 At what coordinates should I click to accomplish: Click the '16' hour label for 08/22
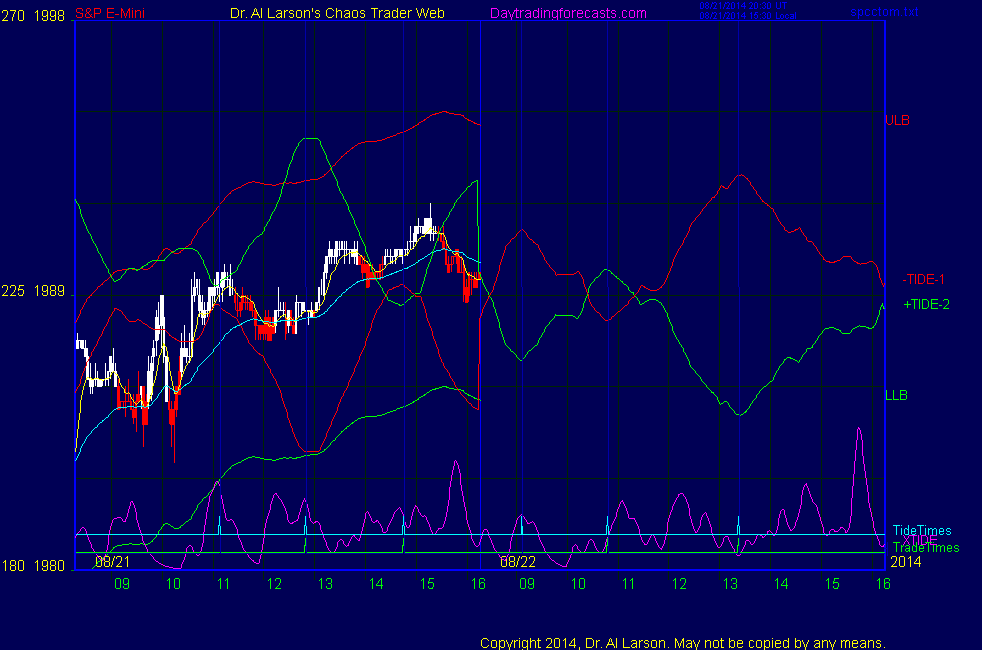coord(883,584)
